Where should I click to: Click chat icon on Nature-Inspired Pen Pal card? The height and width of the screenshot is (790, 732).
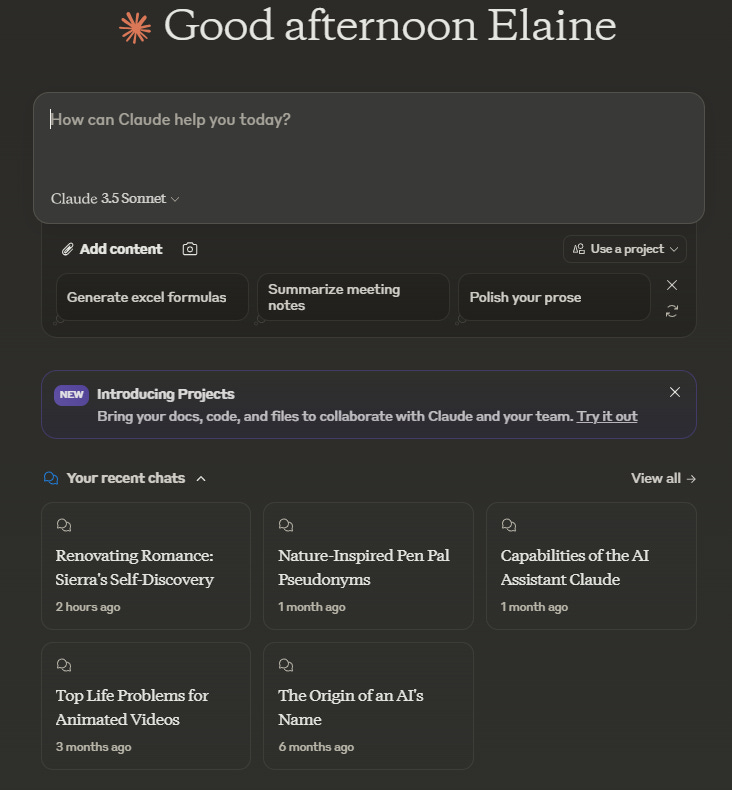[286, 525]
